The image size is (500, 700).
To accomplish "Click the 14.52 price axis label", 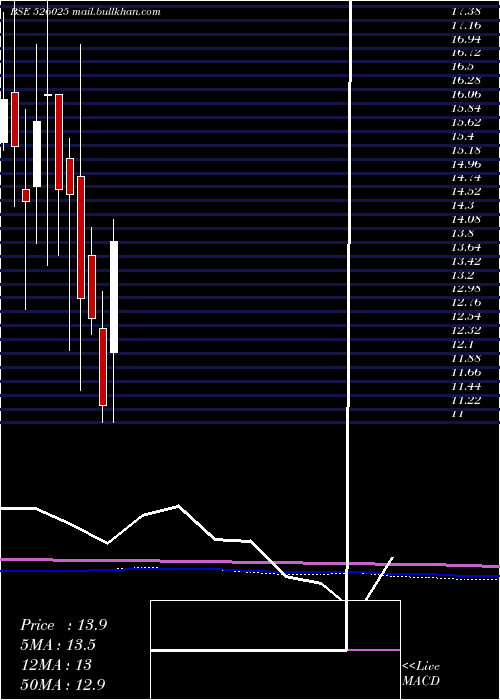I will 466,192.
